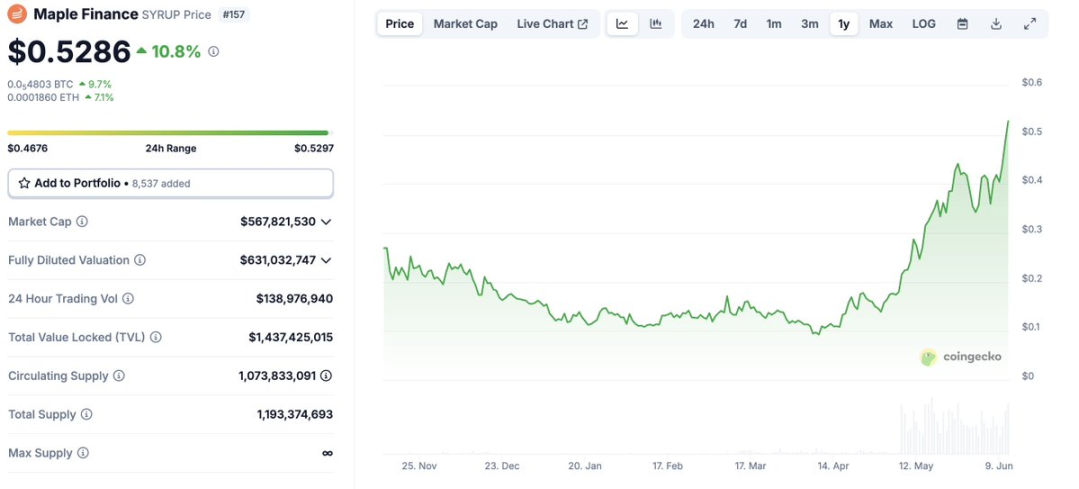The image size is (1079, 489).
Task: Click the Total Value Locked info icon
Action: click(x=156, y=338)
